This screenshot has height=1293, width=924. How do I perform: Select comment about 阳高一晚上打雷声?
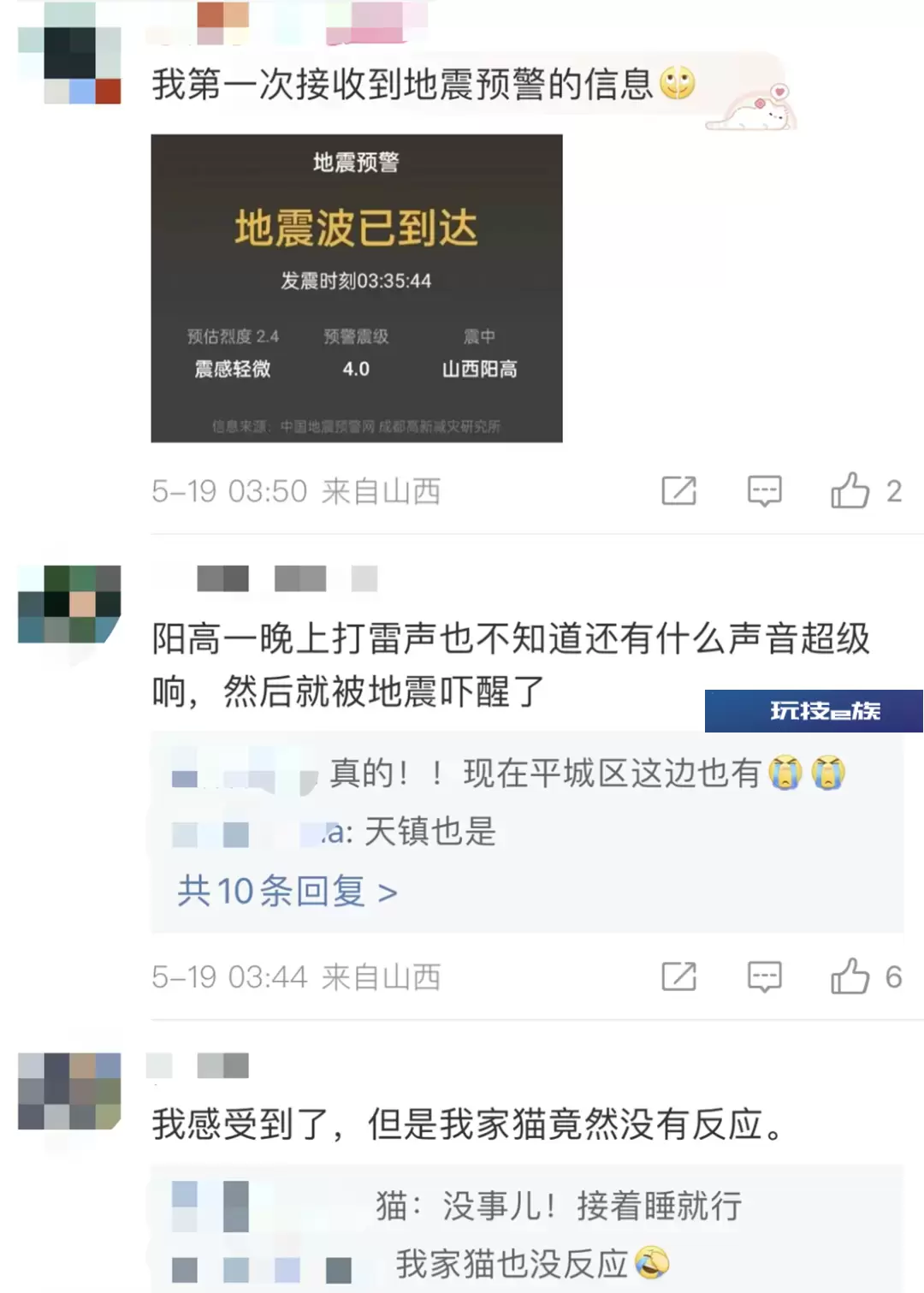click(x=511, y=665)
